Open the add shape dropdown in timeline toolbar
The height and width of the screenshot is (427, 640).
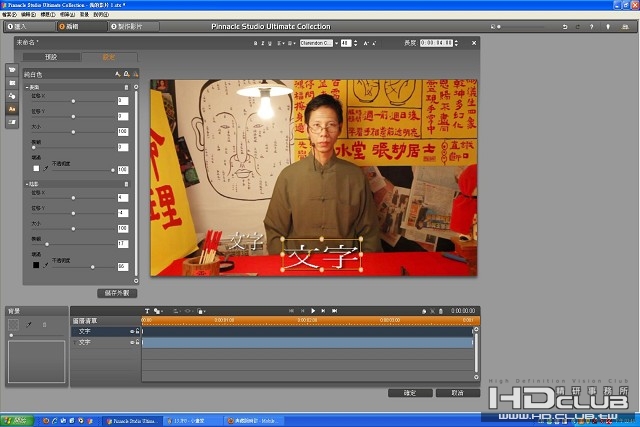(x=158, y=311)
